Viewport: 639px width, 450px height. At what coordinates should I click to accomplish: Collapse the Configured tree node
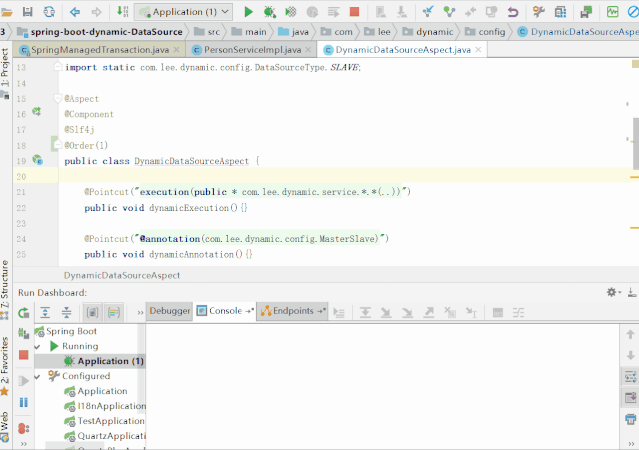[x=37, y=377]
